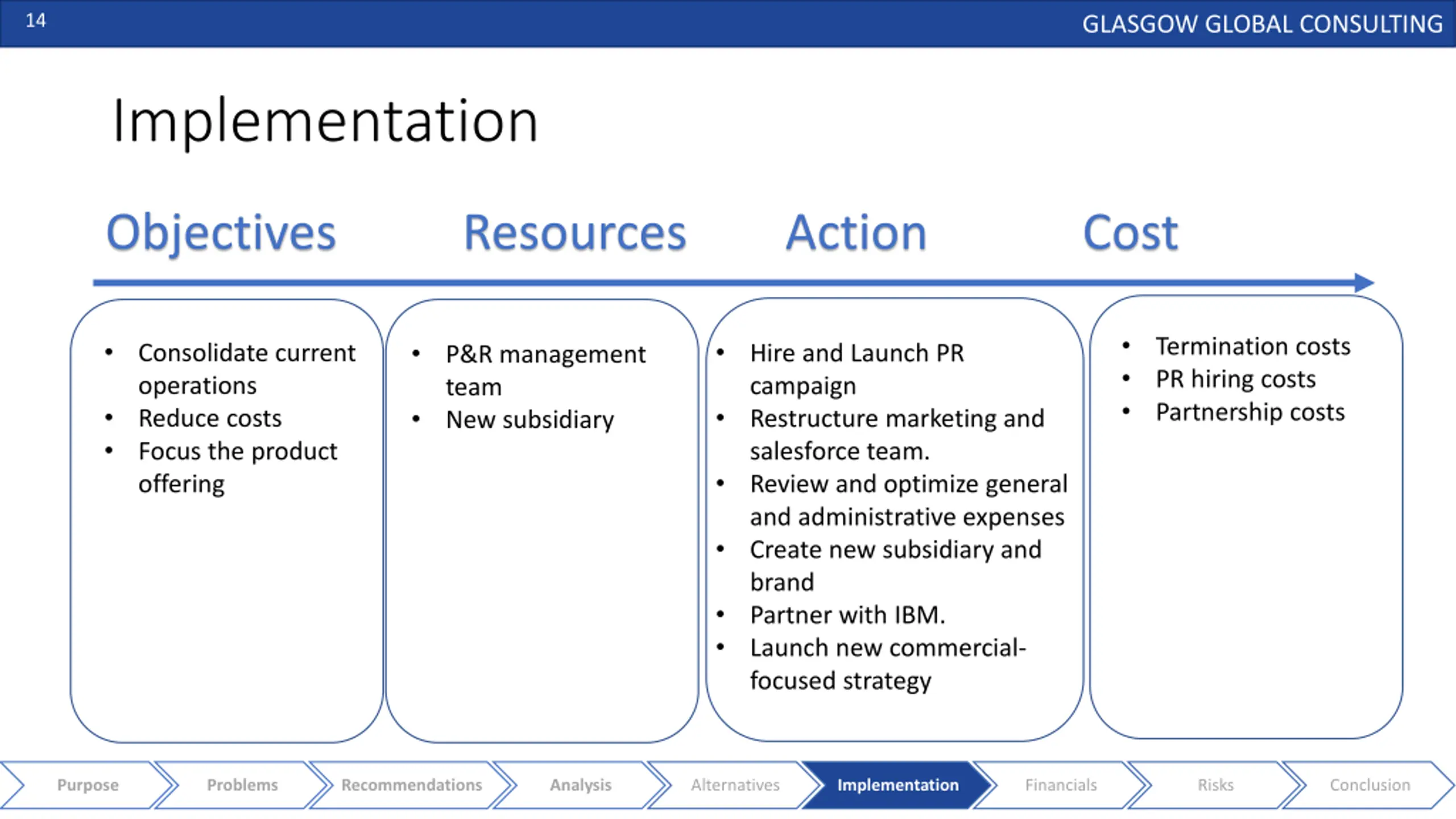Jump to the Analysis section
The width and height of the screenshot is (1456, 819).
pos(580,785)
